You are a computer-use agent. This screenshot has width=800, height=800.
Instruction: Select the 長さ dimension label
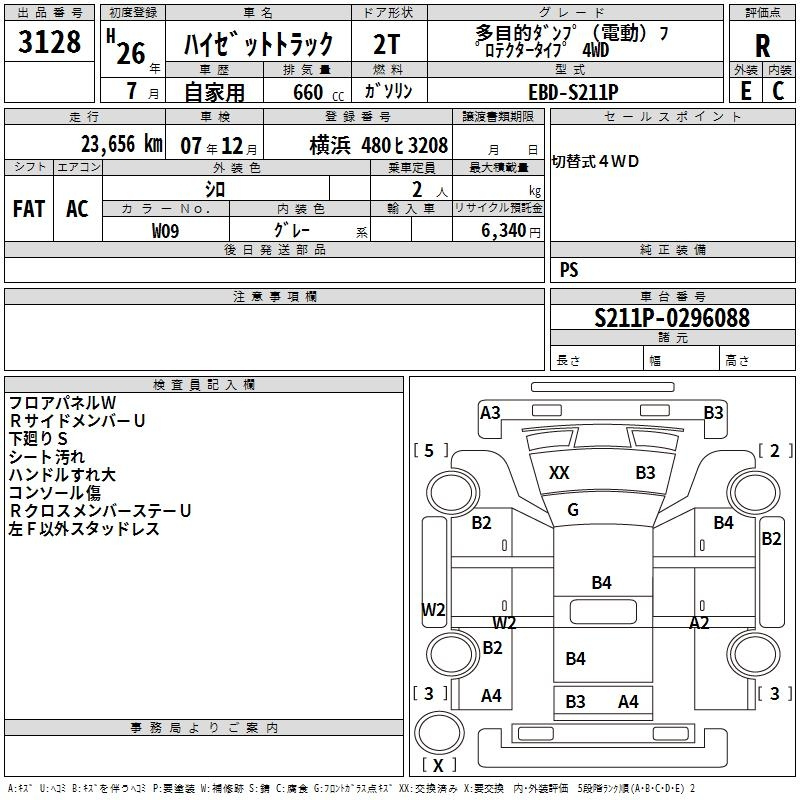568,360
